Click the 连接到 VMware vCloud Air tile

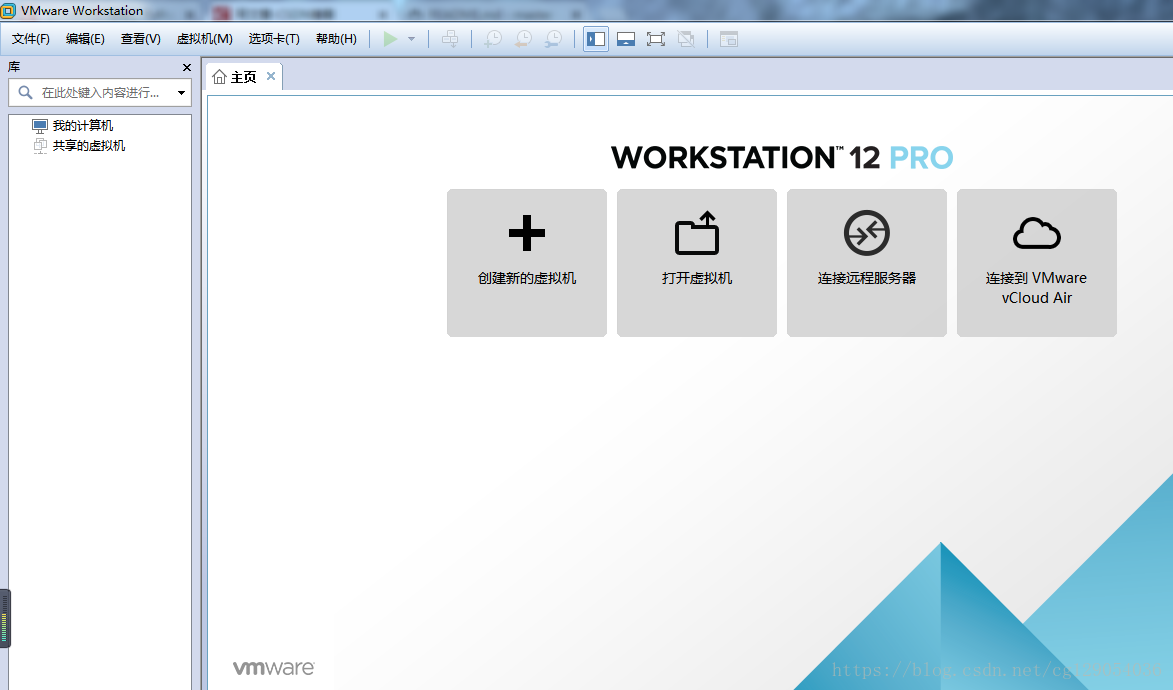click(x=1037, y=263)
